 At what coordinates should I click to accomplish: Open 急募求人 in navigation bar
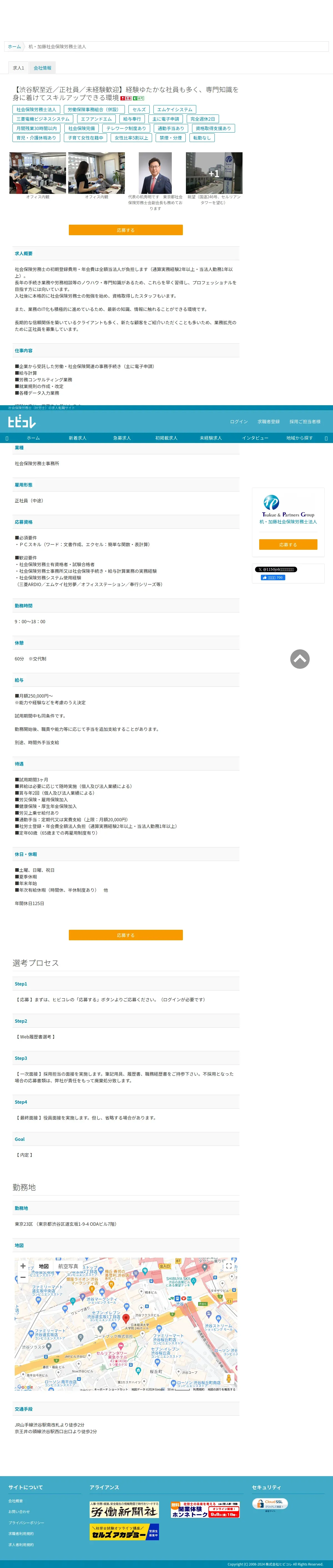[122, 438]
